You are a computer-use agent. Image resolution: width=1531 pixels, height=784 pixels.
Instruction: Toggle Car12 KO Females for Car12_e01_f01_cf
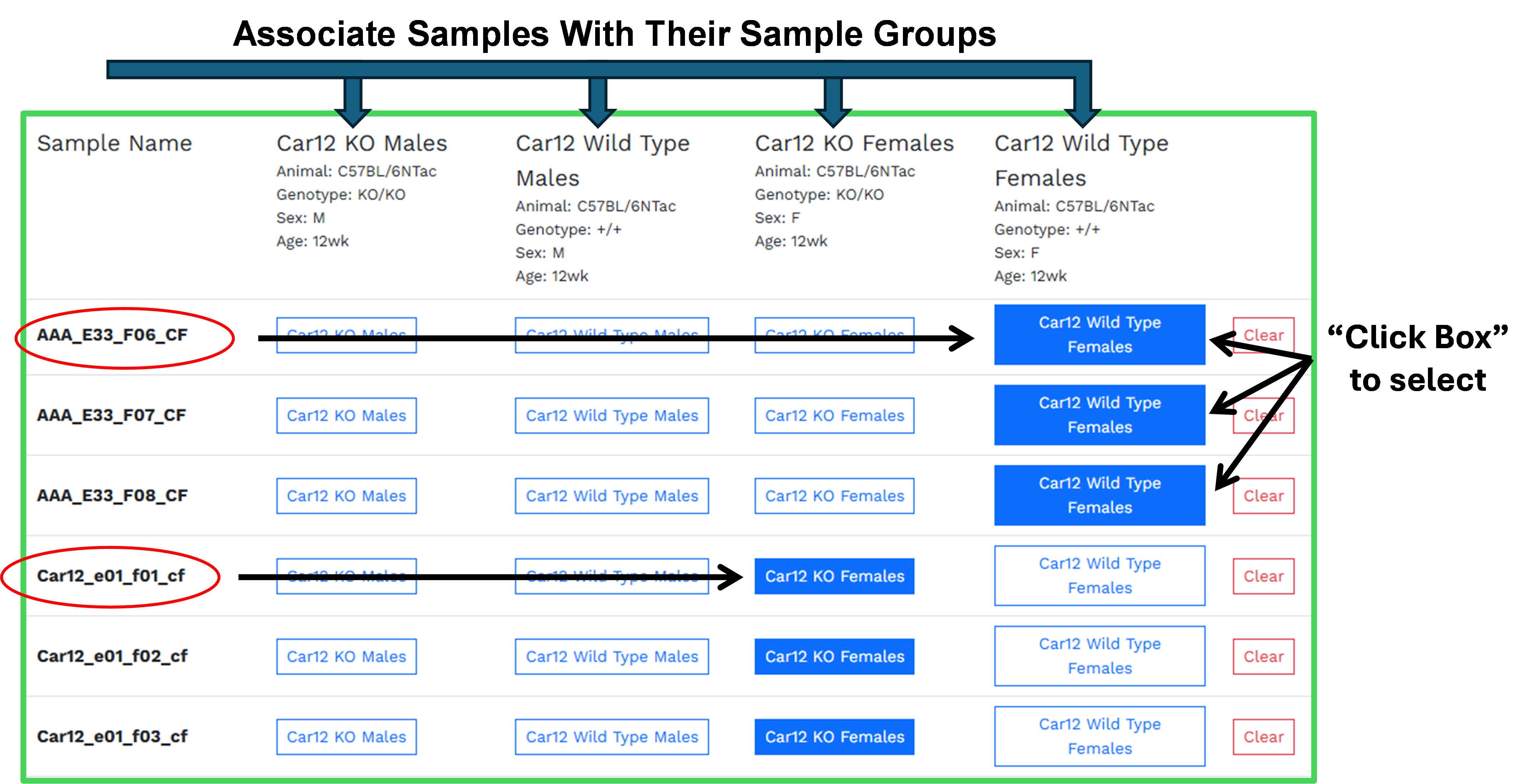[835, 576]
